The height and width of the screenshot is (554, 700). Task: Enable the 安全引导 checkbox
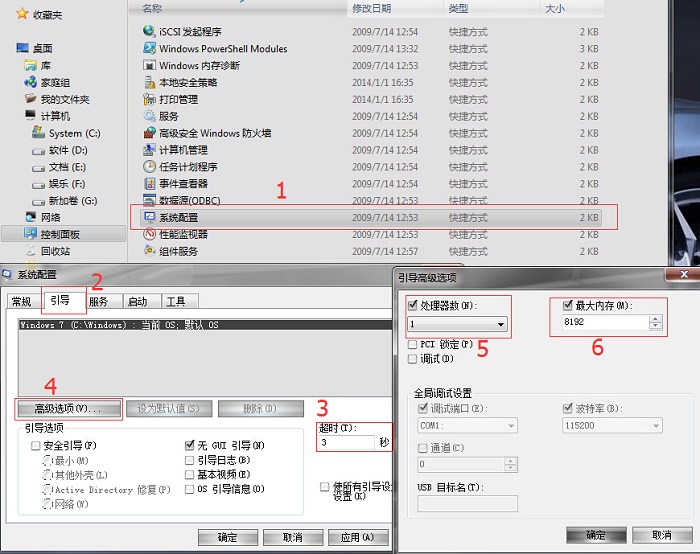tap(36, 445)
